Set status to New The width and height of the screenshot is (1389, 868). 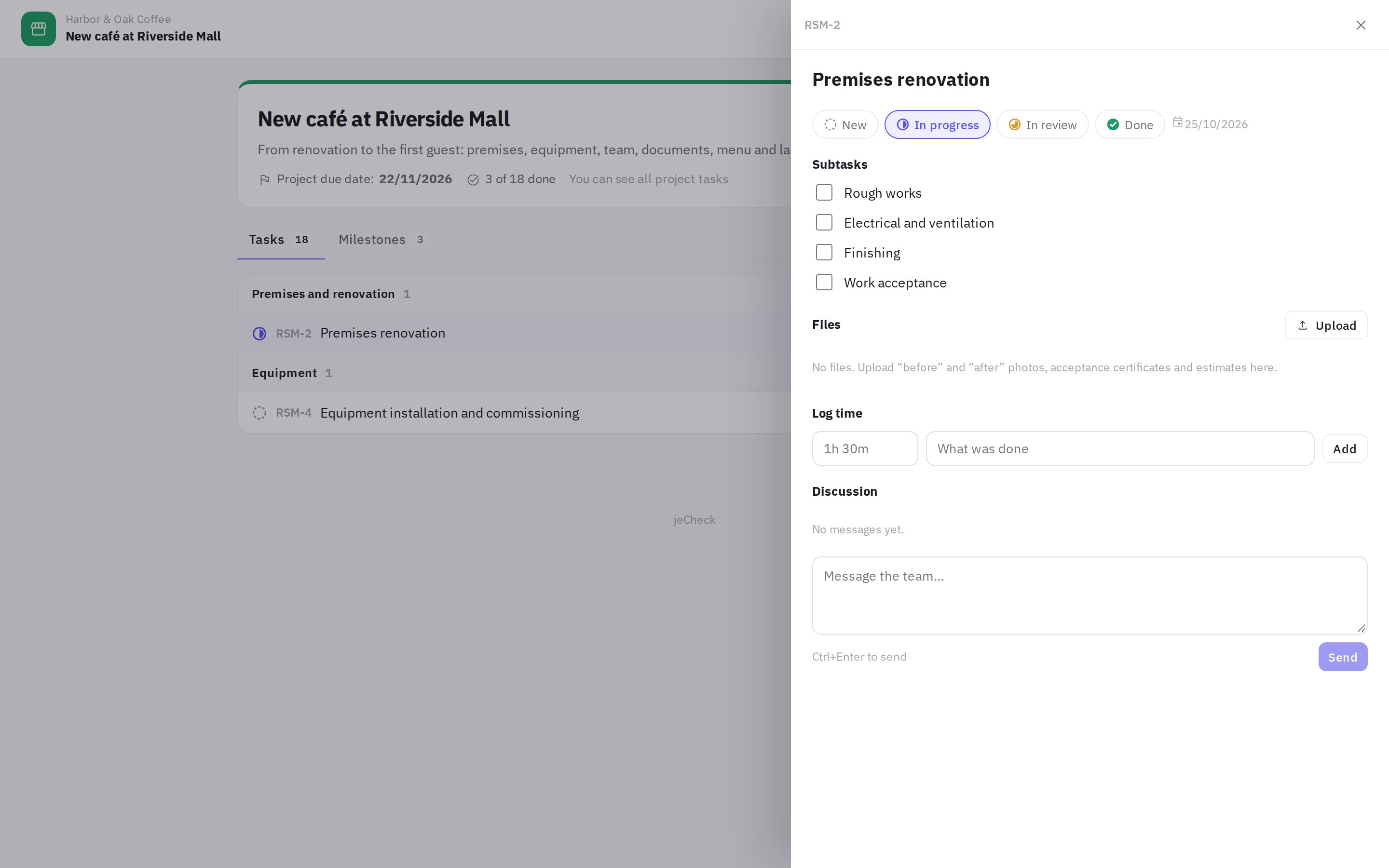[845, 124]
